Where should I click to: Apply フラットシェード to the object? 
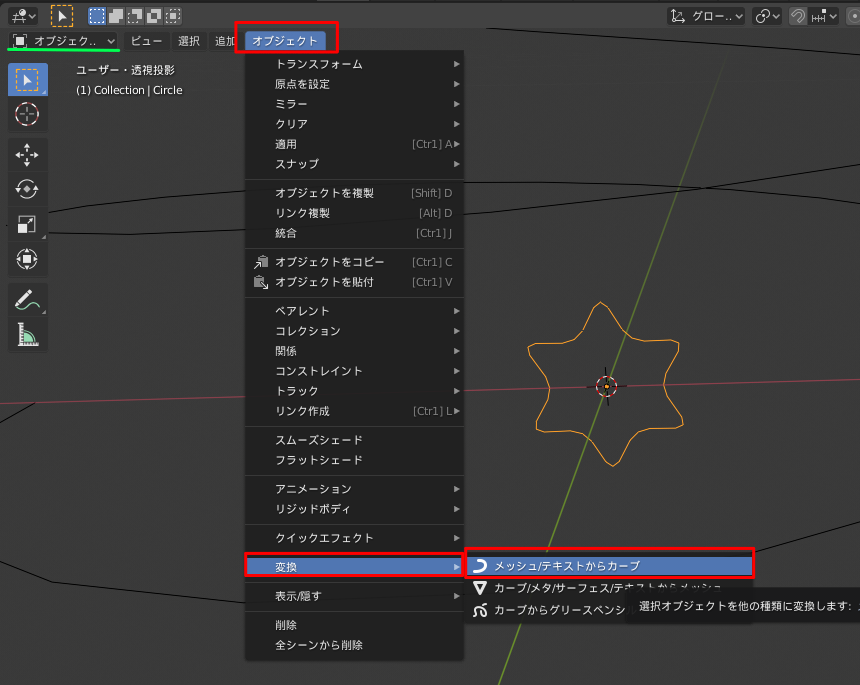click(354, 460)
